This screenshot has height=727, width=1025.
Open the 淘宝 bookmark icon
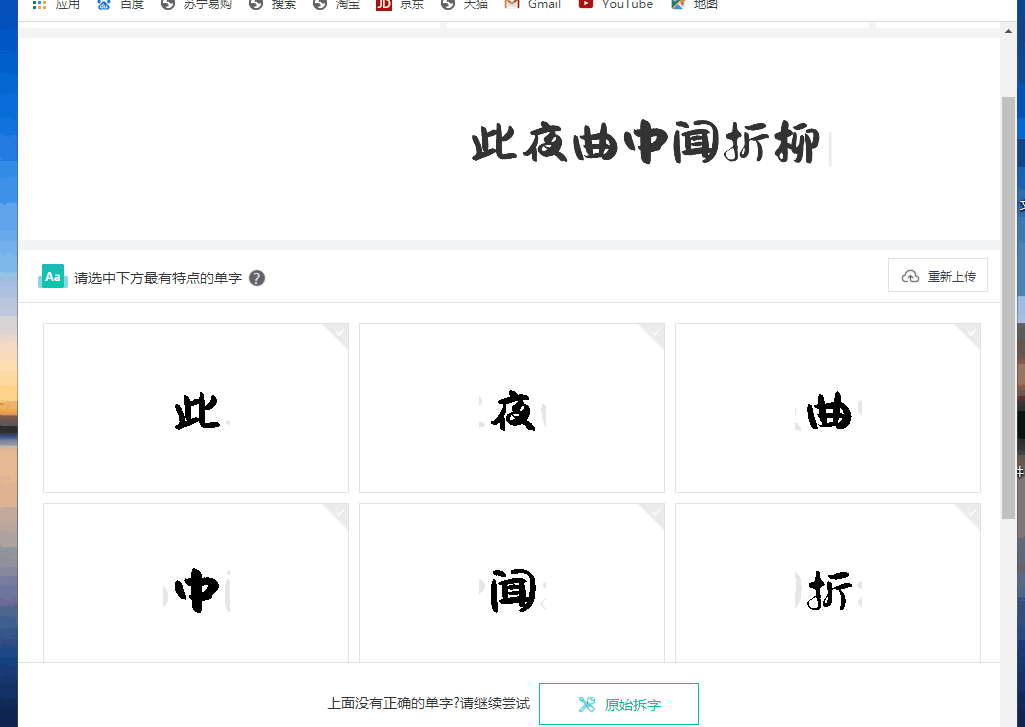click(x=322, y=4)
